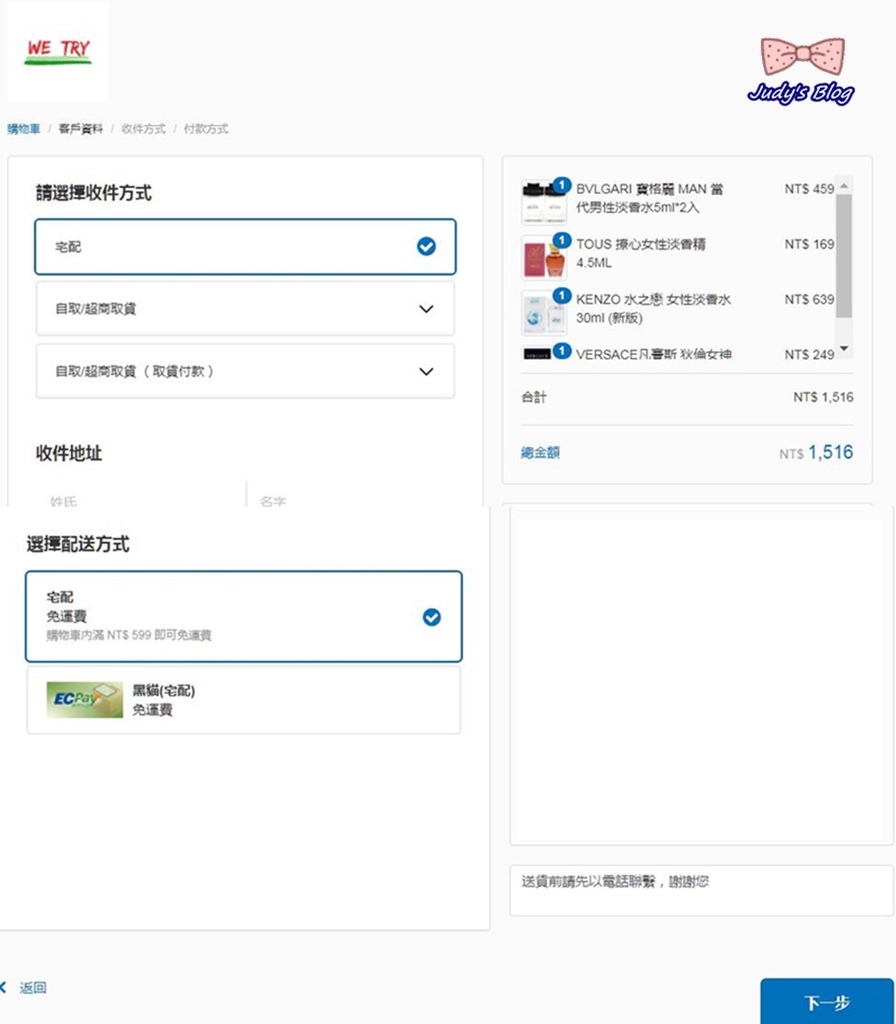Click the order list scrollbar down arrow

844,348
